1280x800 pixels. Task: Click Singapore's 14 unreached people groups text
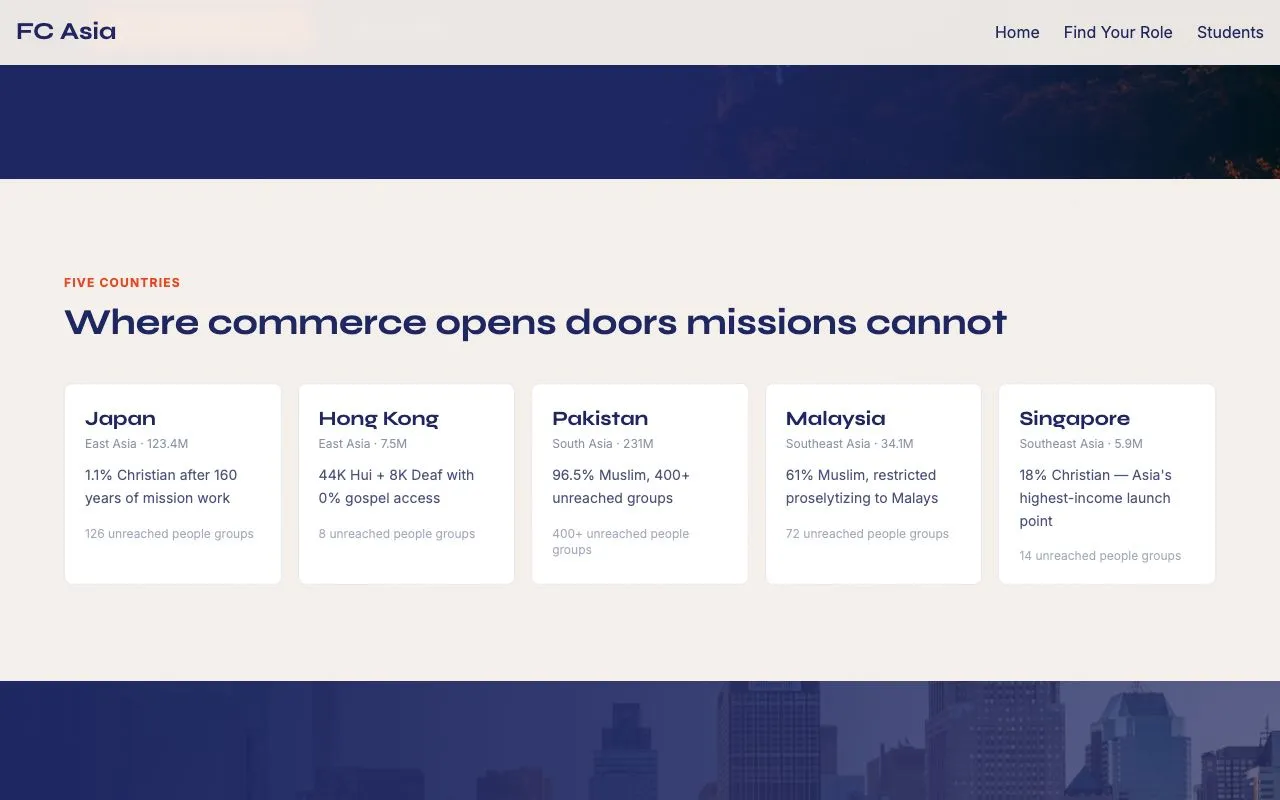point(1100,556)
